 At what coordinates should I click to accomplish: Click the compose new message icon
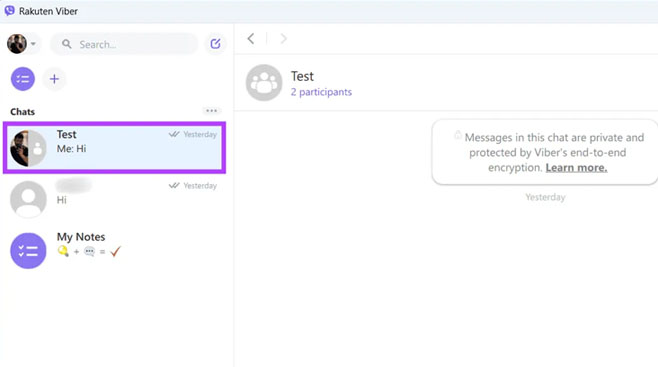click(x=215, y=44)
